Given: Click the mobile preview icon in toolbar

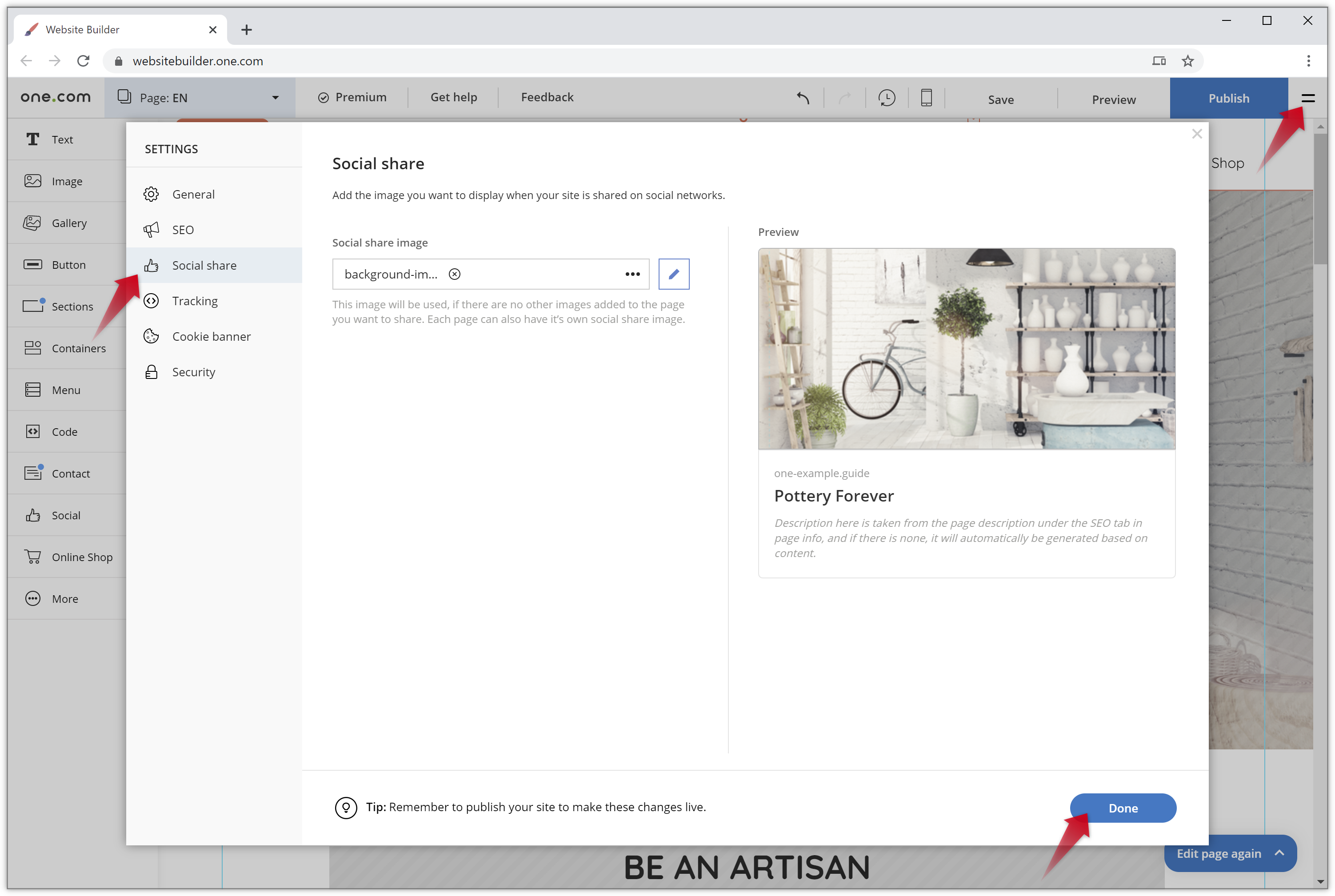Looking at the screenshot, I should [927, 97].
